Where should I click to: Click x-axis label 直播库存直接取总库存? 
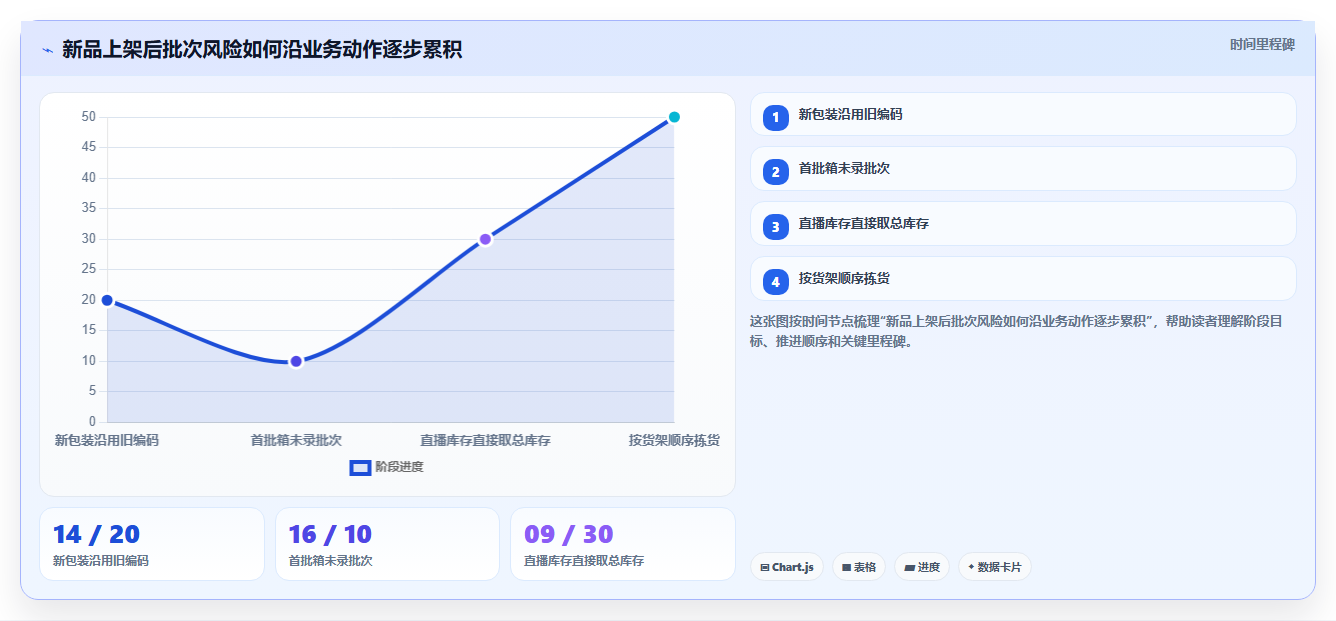coord(485,440)
